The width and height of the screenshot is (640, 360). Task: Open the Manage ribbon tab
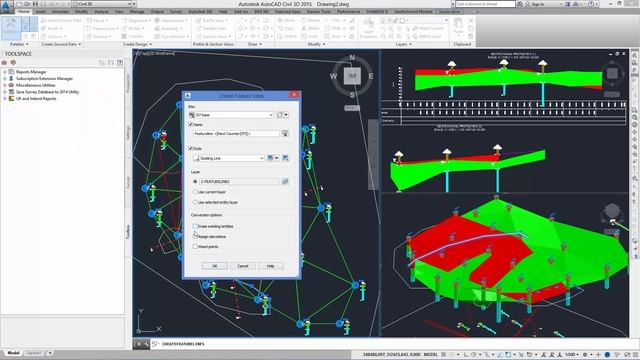[x=137, y=11]
